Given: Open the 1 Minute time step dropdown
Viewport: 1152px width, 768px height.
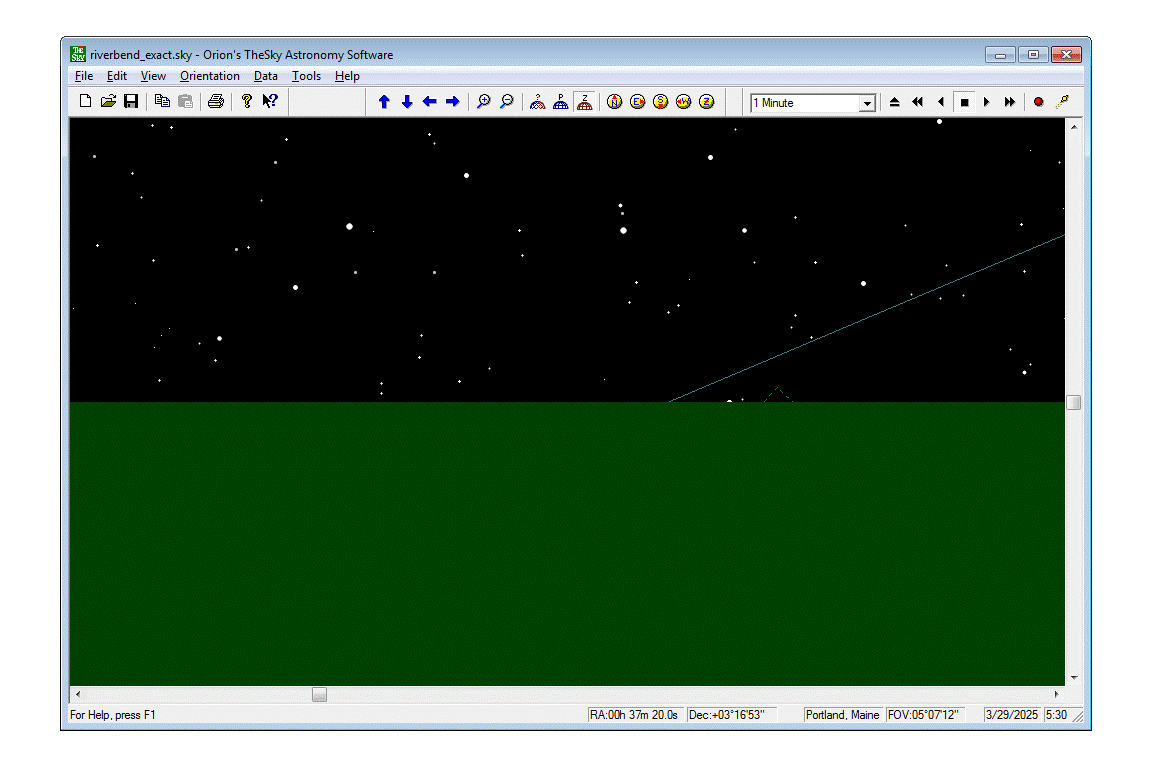Looking at the screenshot, I should (x=867, y=103).
